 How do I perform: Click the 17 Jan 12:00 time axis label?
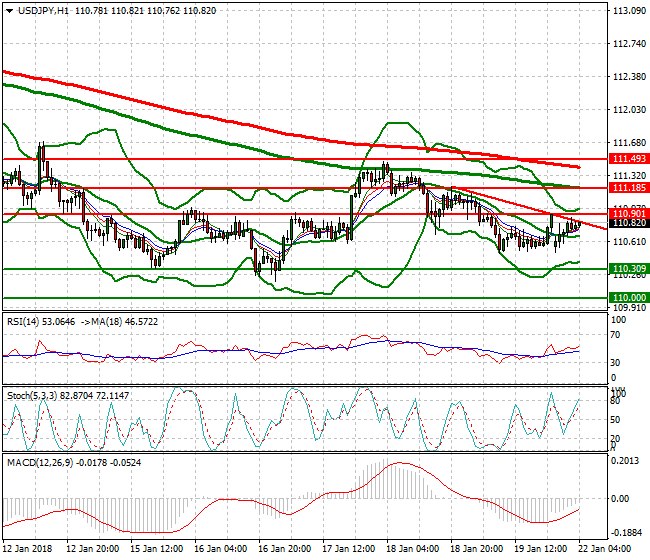point(349,549)
